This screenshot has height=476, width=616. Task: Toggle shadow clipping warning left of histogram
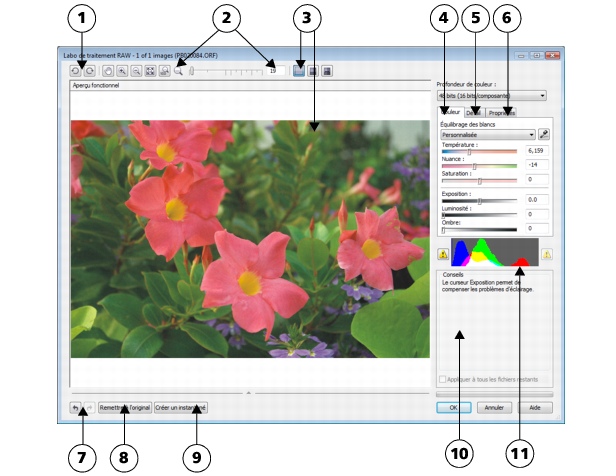pyautogui.click(x=443, y=254)
